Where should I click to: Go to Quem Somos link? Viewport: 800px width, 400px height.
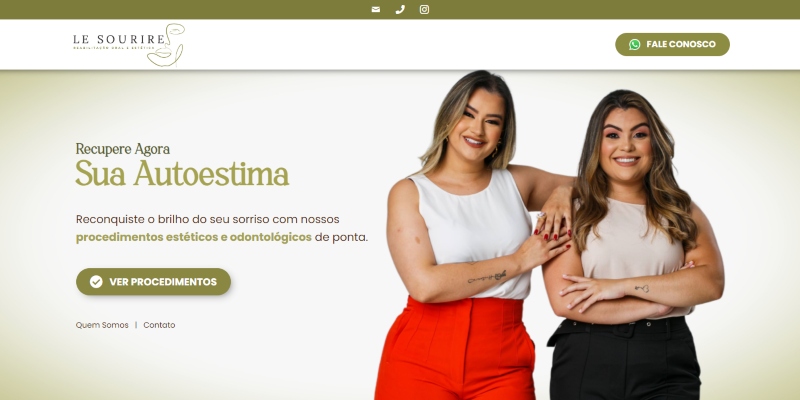coord(102,325)
